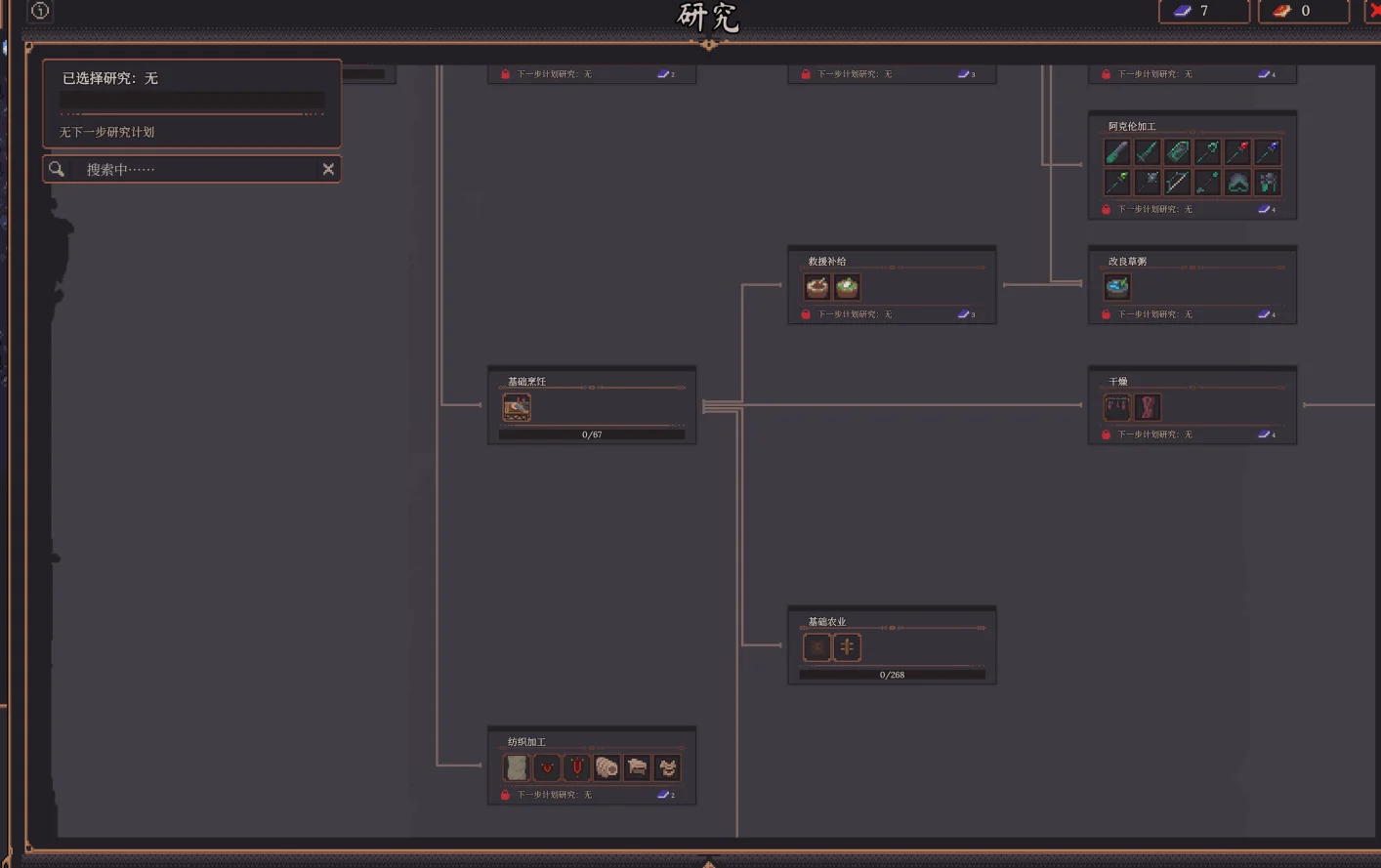
Task: Select the wooden scarecrow post icon in 基础农业
Action: [847, 647]
